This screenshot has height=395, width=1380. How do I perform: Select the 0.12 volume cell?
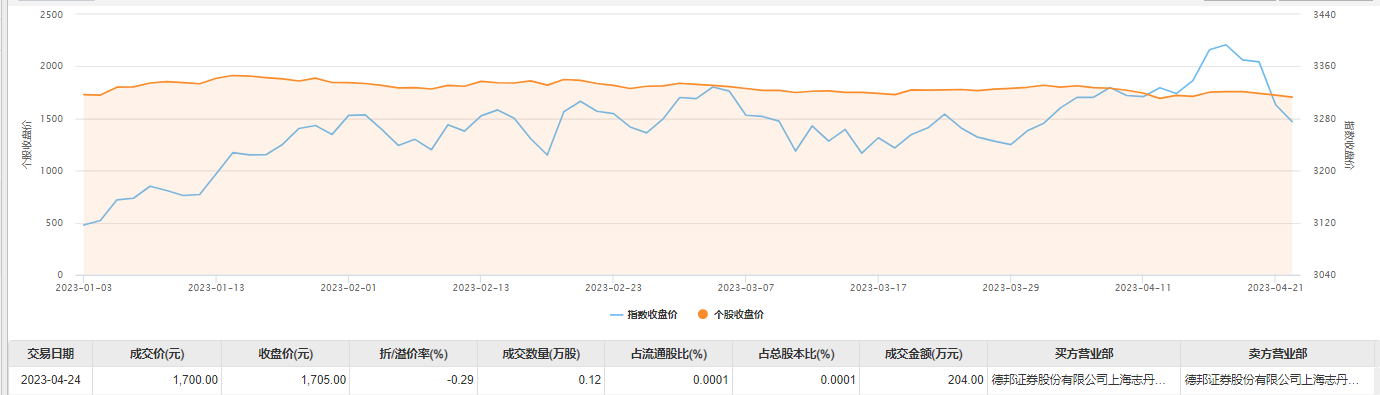(x=541, y=380)
